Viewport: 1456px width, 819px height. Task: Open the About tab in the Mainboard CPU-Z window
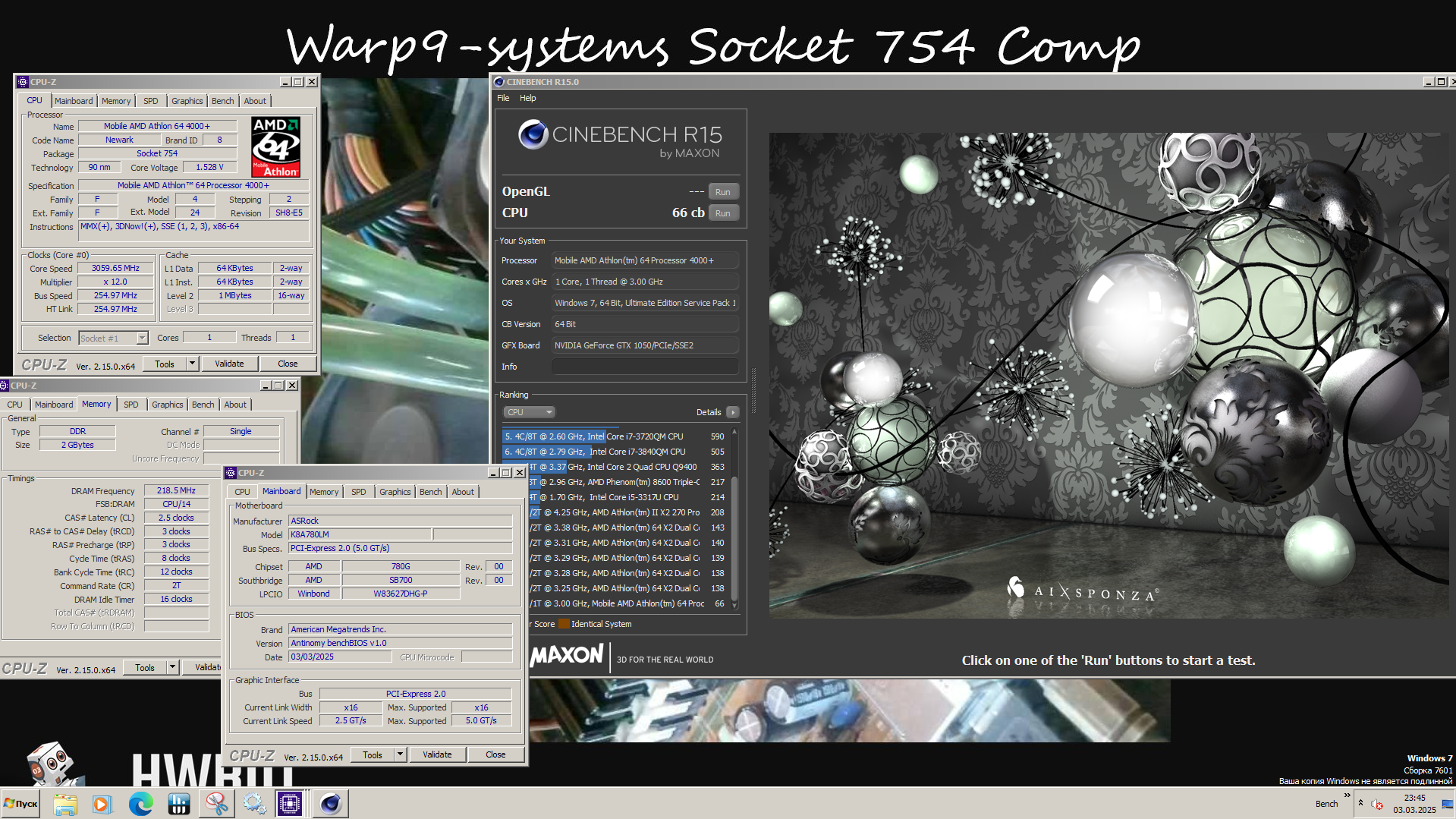click(x=463, y=492)
